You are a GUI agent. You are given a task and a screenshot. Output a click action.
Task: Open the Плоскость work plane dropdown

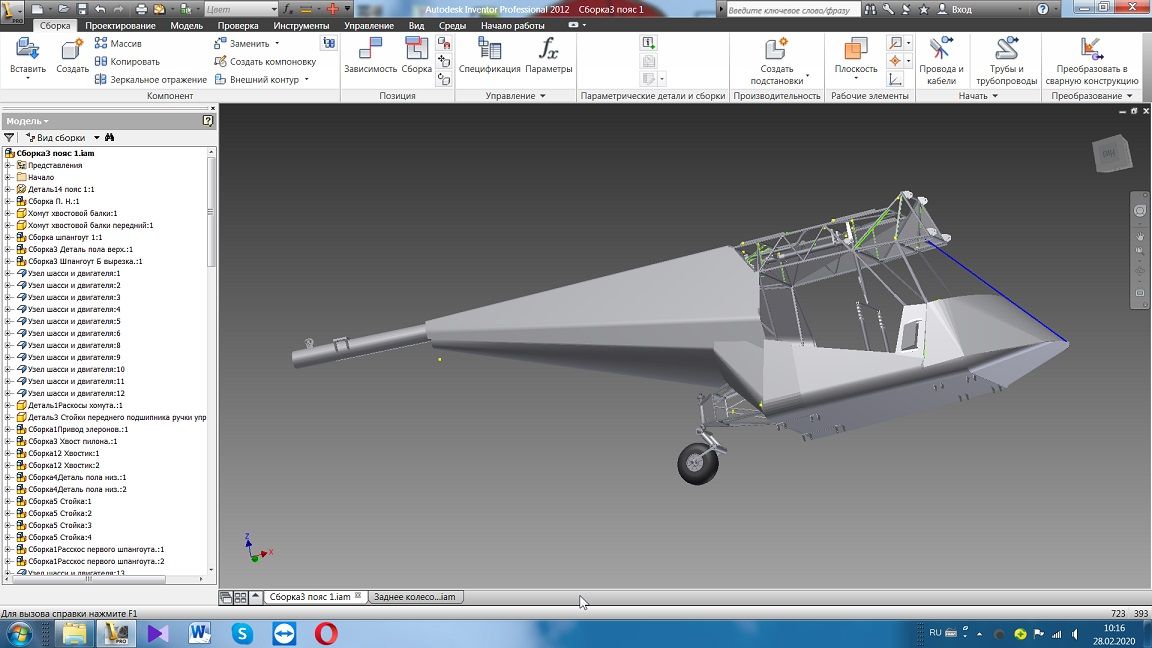(x=856, y=77)
